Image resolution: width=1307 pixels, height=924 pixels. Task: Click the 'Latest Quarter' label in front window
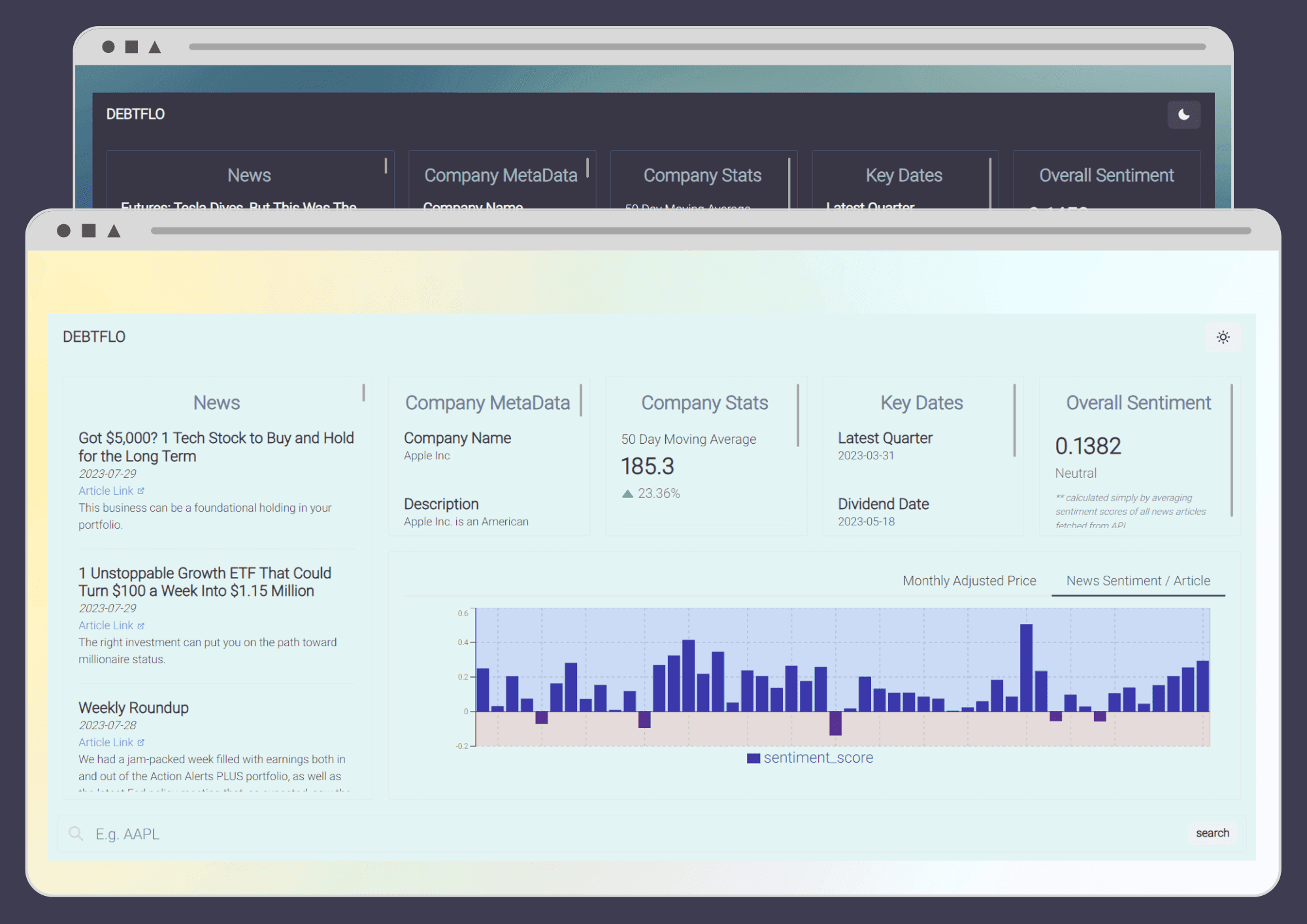(x=885, y=438)
